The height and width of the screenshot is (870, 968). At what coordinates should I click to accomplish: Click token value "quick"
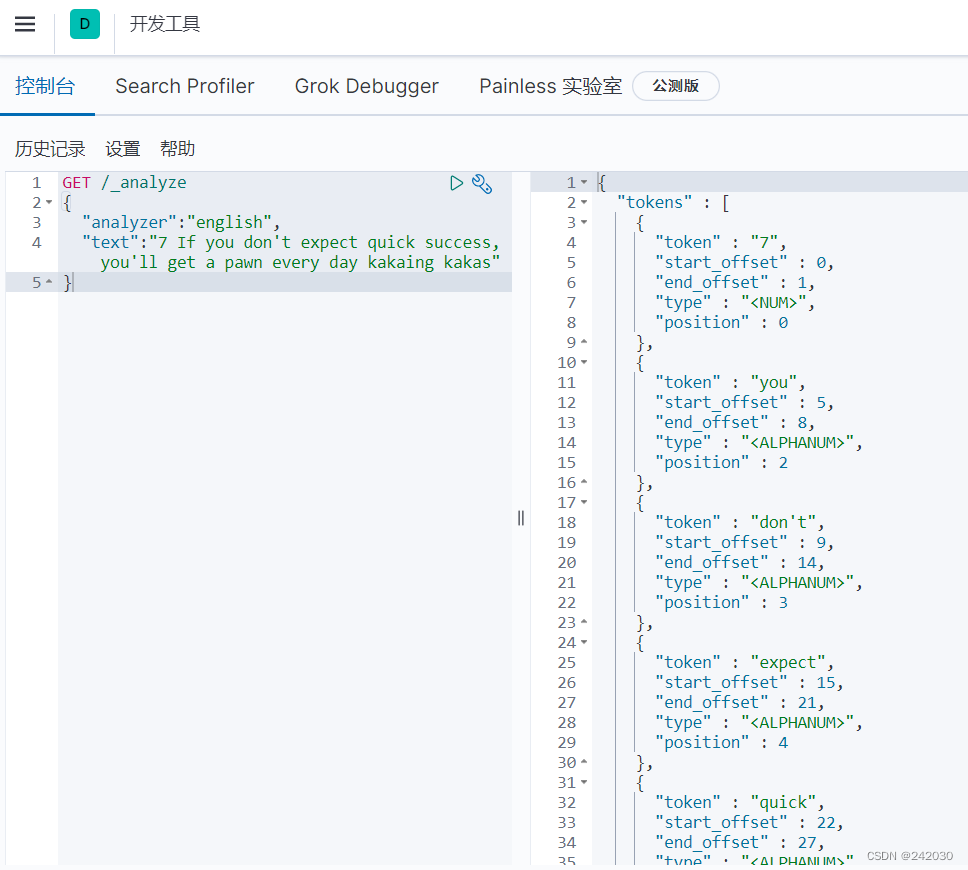click(783, 803)
